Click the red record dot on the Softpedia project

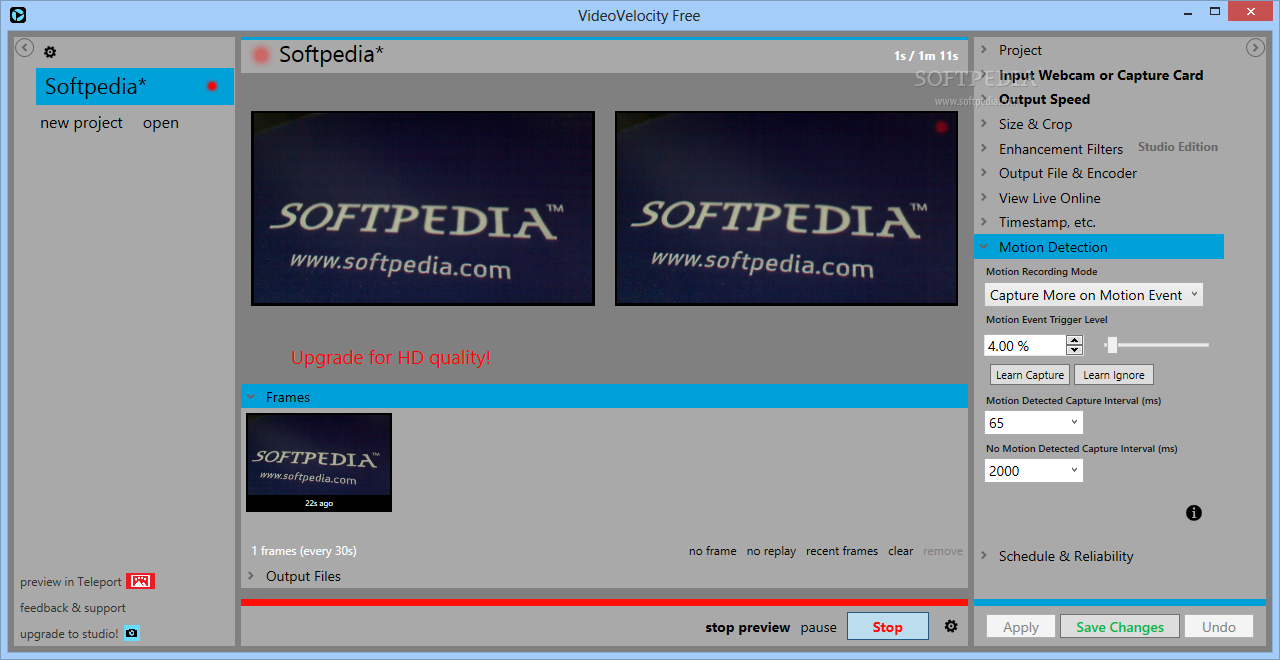pyautogui.click(x=212, y=86)
